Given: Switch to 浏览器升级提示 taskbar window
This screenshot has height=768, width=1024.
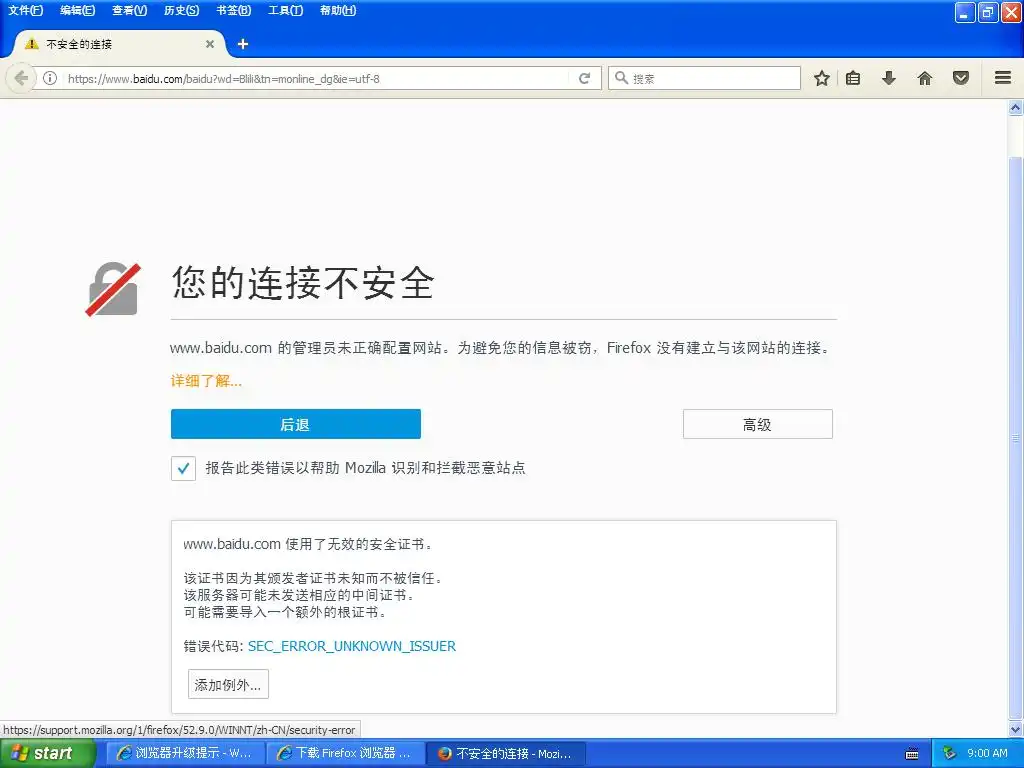Looking at the screenshot, I should [185, 753].
